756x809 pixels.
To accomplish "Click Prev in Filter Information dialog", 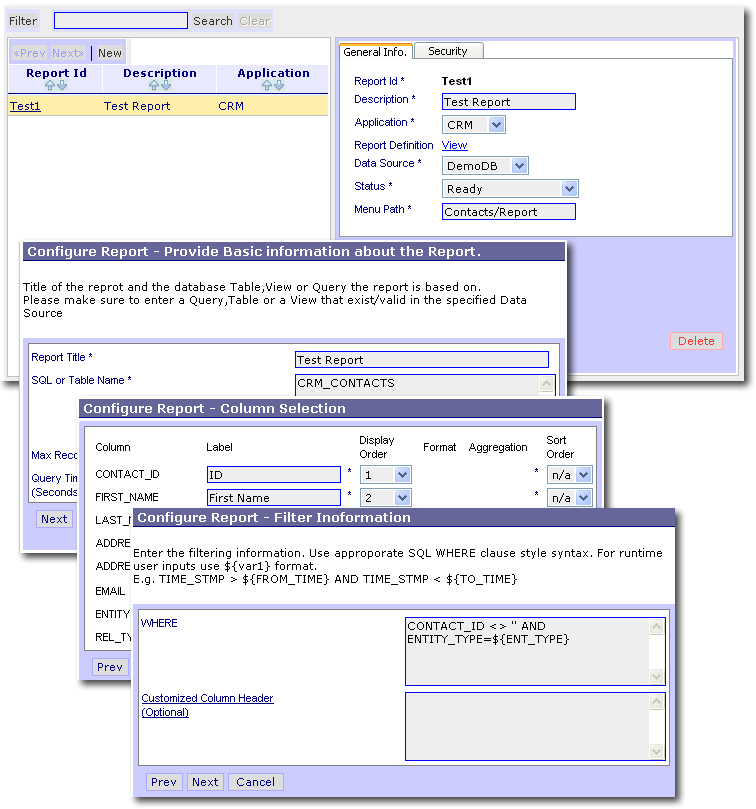I will 164,782.
